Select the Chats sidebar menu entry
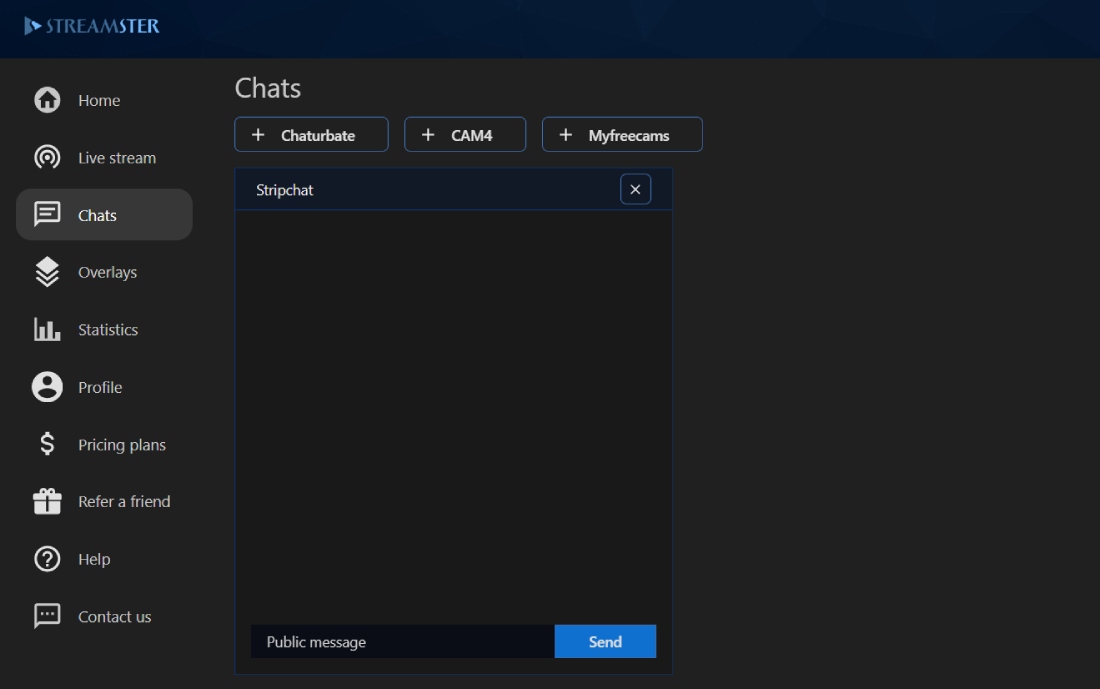The height and width of the screenshot is (689, 1100). [104, 214]
